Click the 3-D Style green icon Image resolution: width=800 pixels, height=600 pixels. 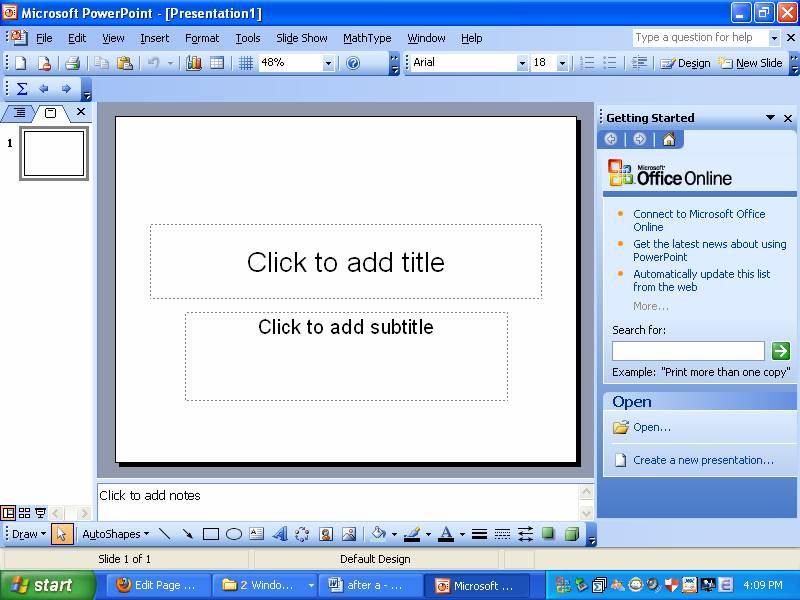[x=572, y=534]
